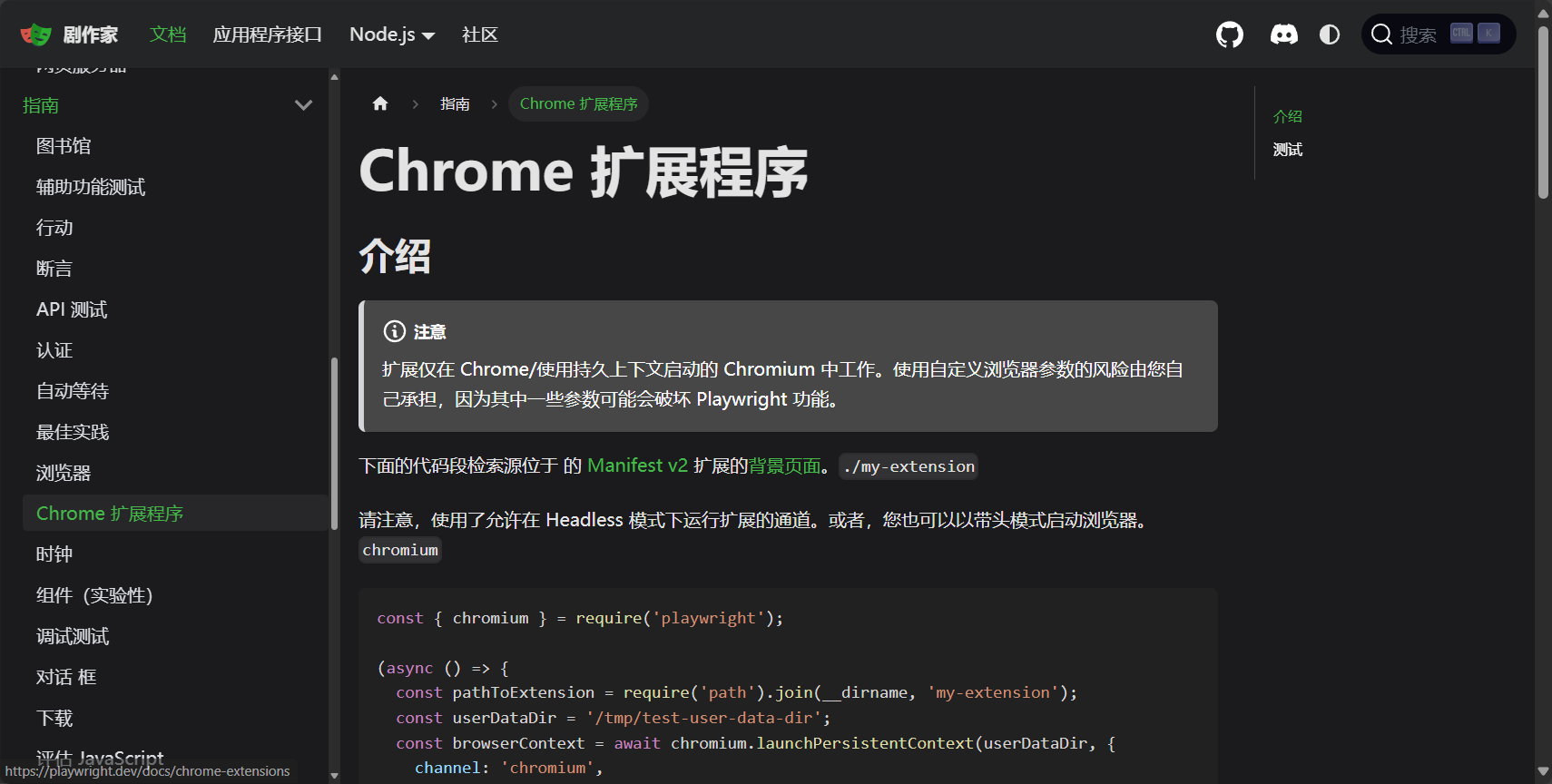Select Chrome 扩展程序 sidebar item
The width and height of the screenshot is (1552, 784).
tap(176, 514)
